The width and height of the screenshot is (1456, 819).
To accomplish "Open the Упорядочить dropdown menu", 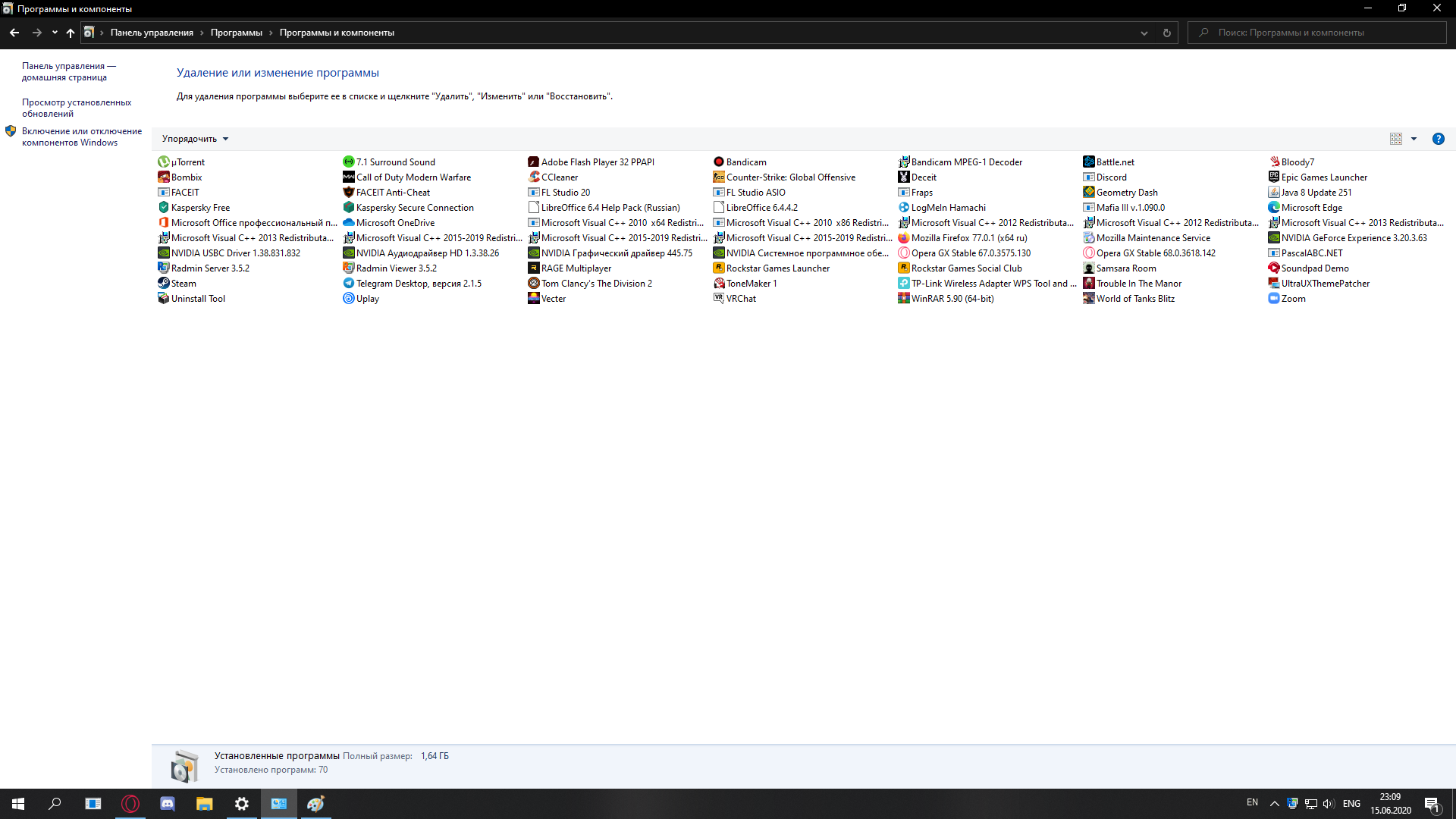I will 195,139.
